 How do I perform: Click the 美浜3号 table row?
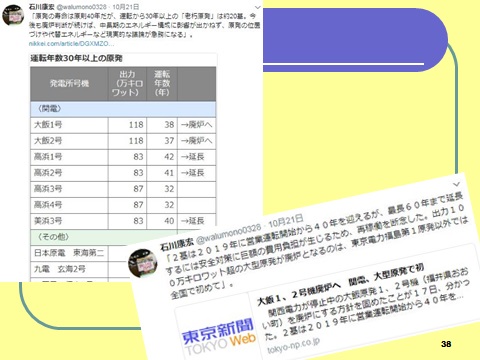[123, 221]
